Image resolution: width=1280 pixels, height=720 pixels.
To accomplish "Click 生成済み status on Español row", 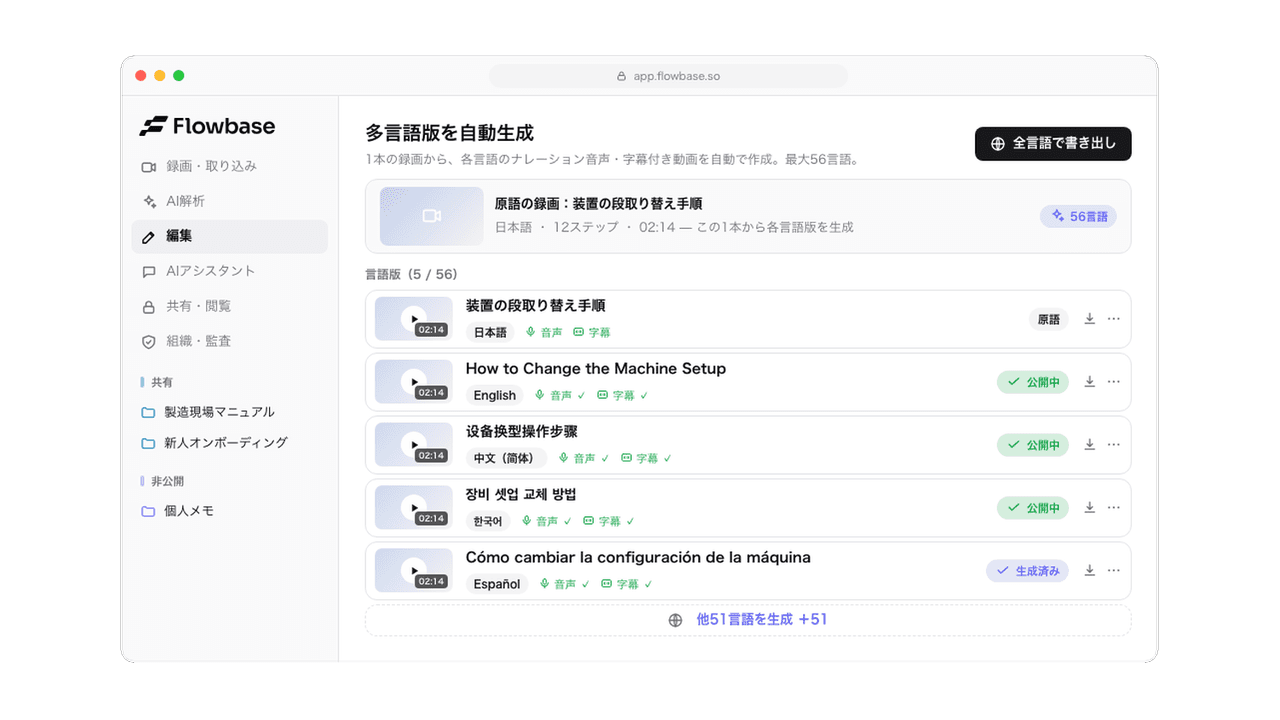I will click(1027, 571).
